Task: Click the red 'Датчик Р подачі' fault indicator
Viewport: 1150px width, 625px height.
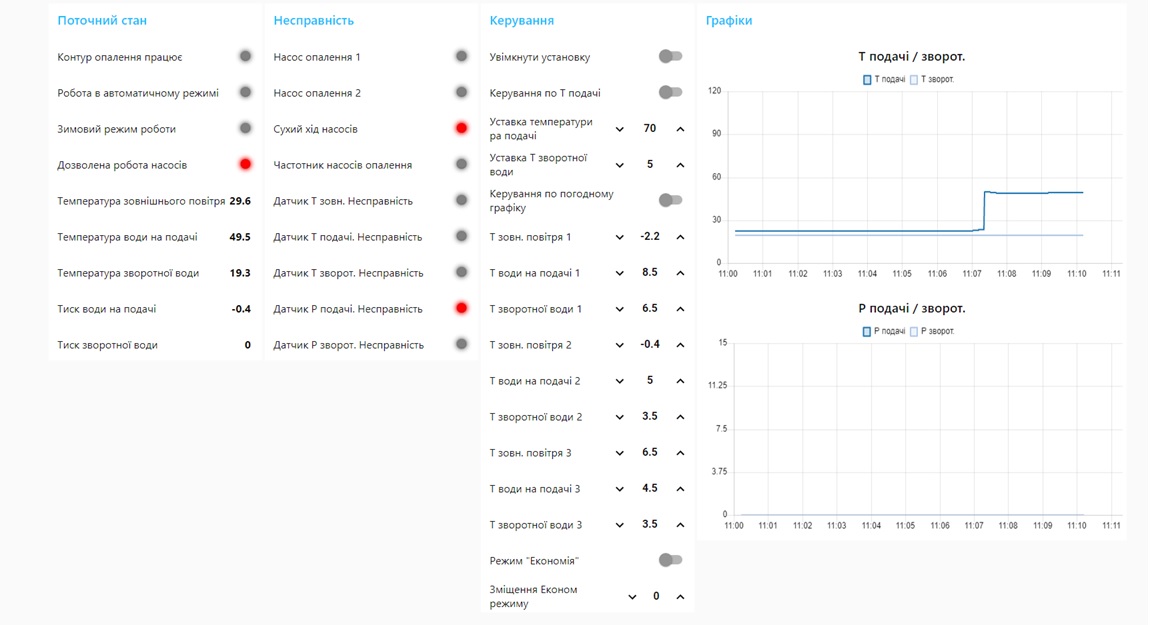Action: pos(461,308)
